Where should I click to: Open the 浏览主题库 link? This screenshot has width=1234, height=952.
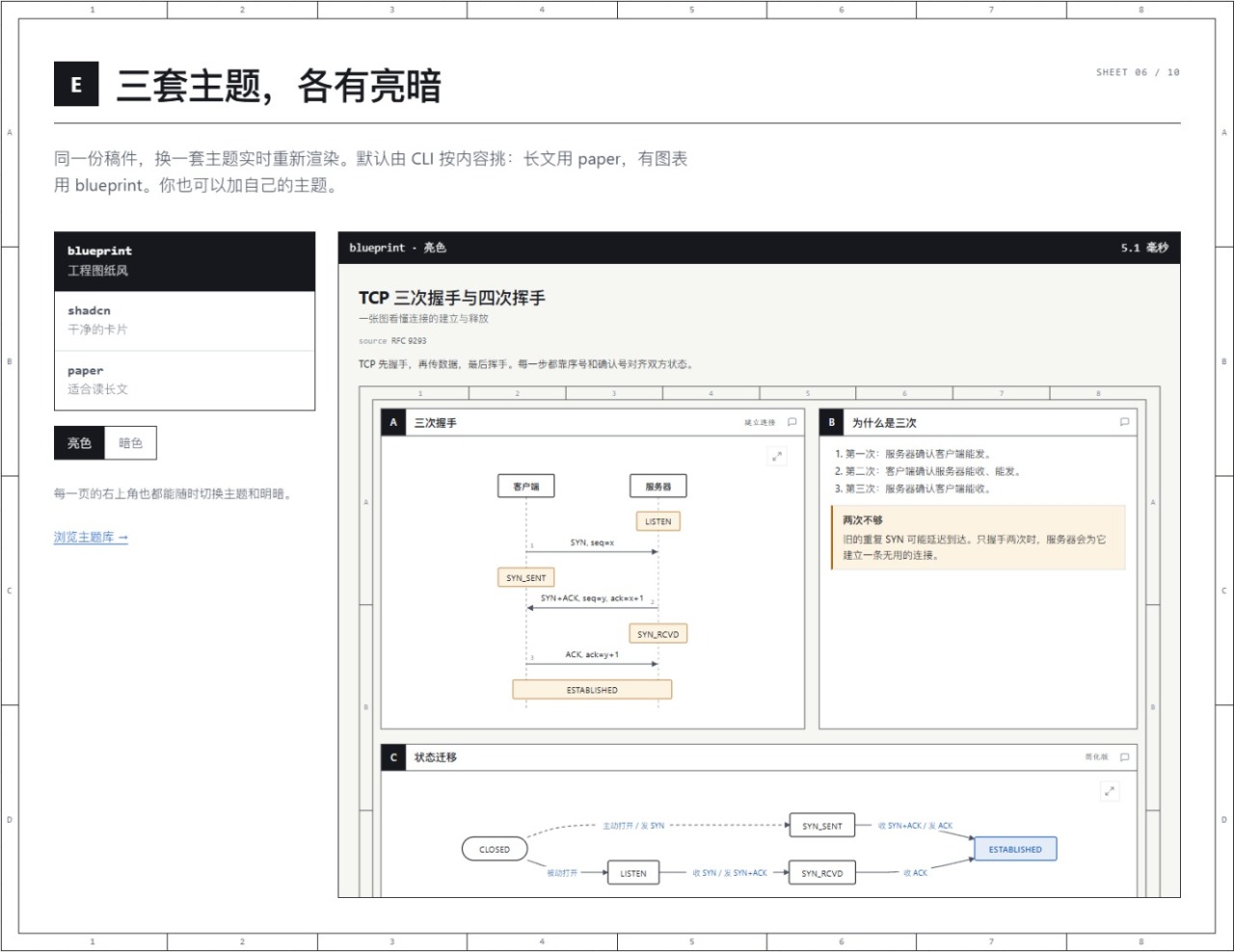(91, 538)
